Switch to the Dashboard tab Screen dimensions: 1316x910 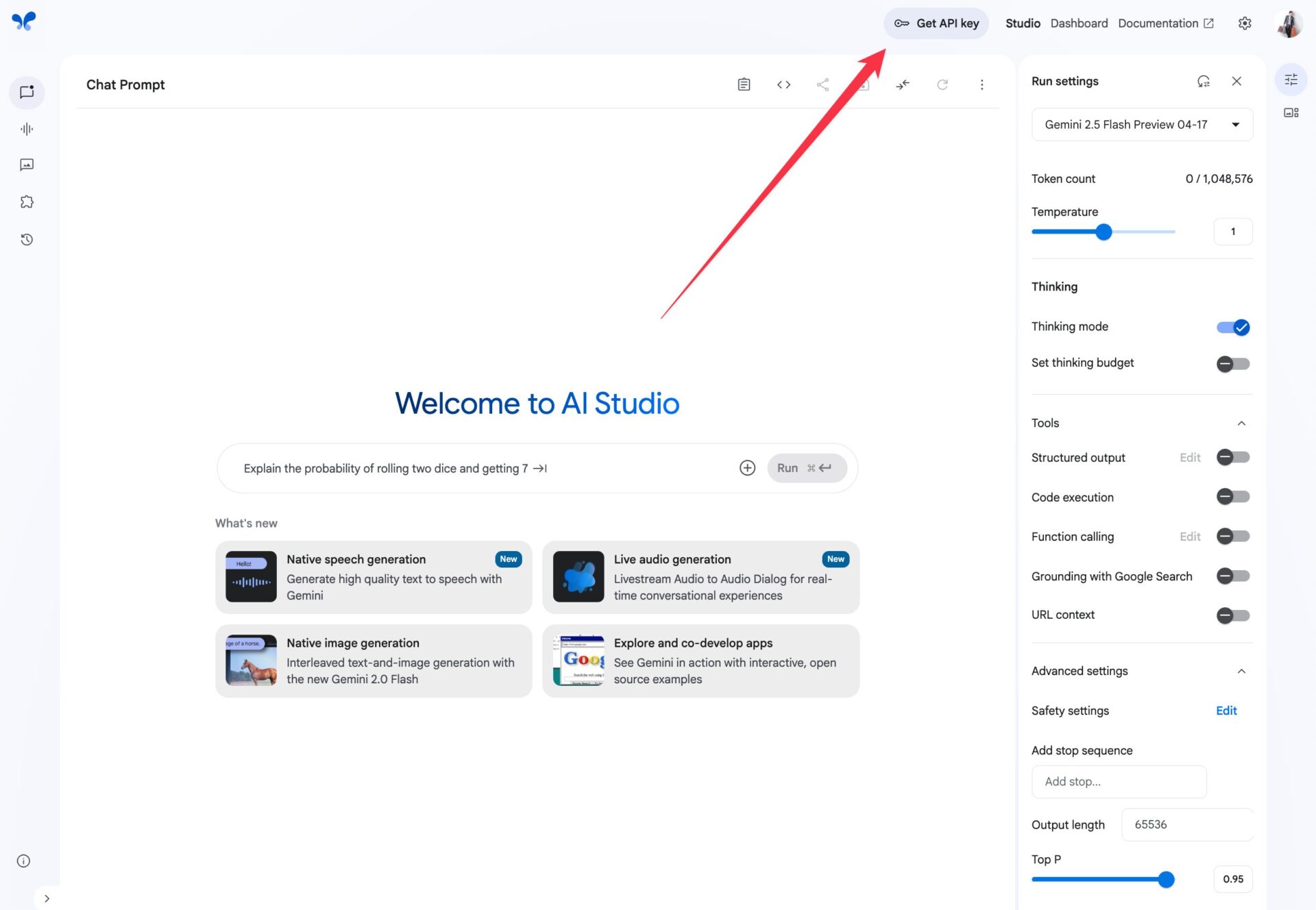click(1079, 23)
